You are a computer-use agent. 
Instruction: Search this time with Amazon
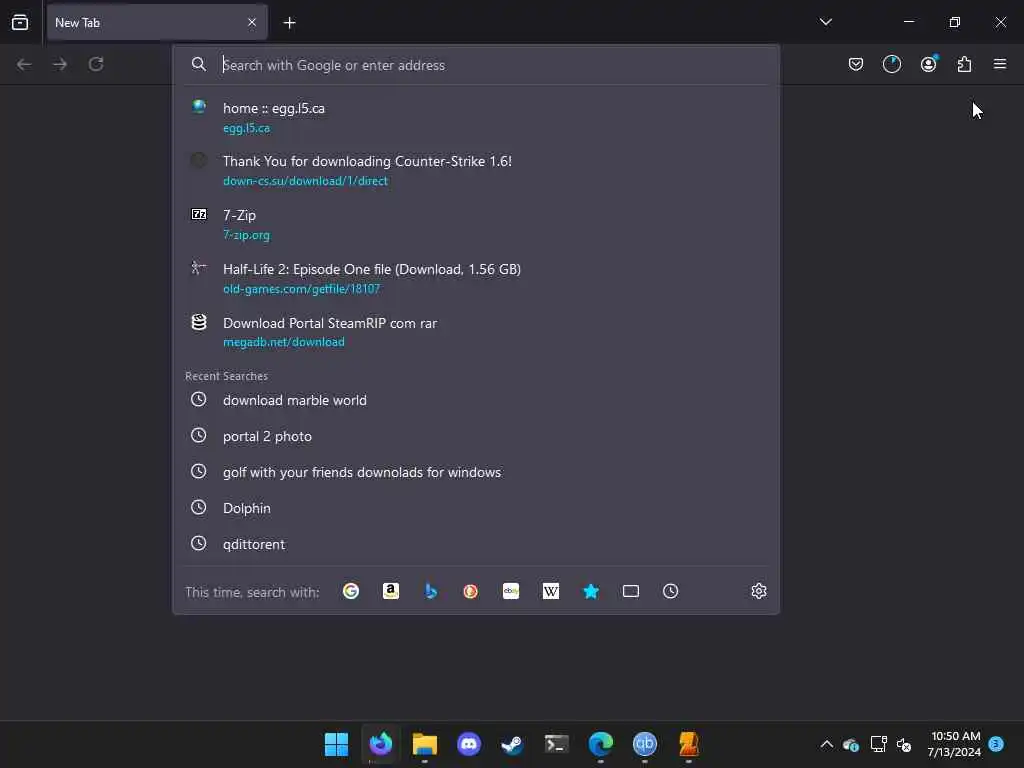pos(391,591)
